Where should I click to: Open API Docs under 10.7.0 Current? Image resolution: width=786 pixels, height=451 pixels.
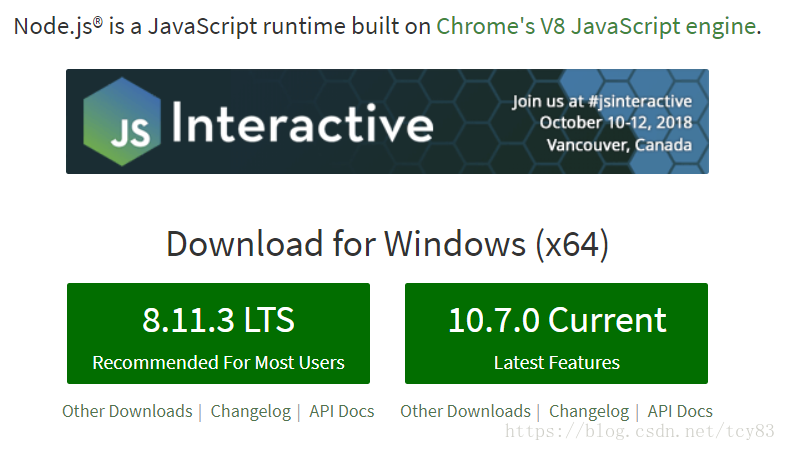680,411
